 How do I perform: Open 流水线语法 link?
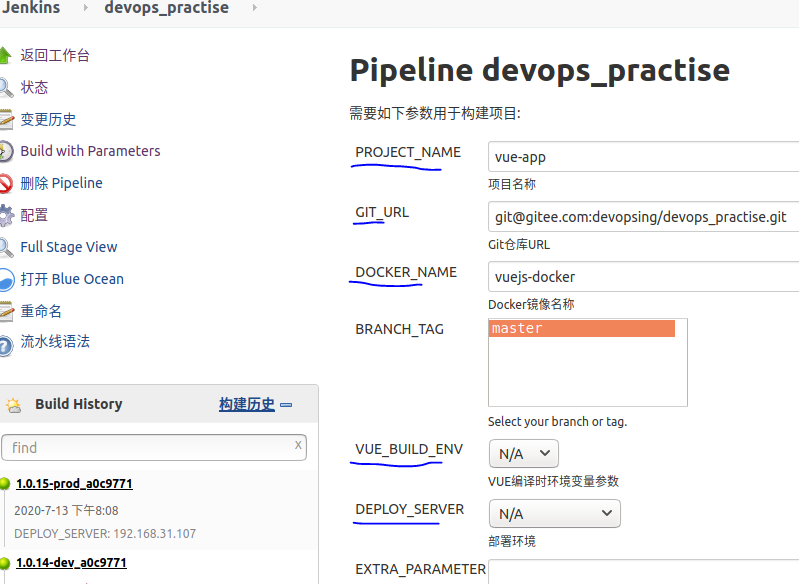tap(55, 341)
